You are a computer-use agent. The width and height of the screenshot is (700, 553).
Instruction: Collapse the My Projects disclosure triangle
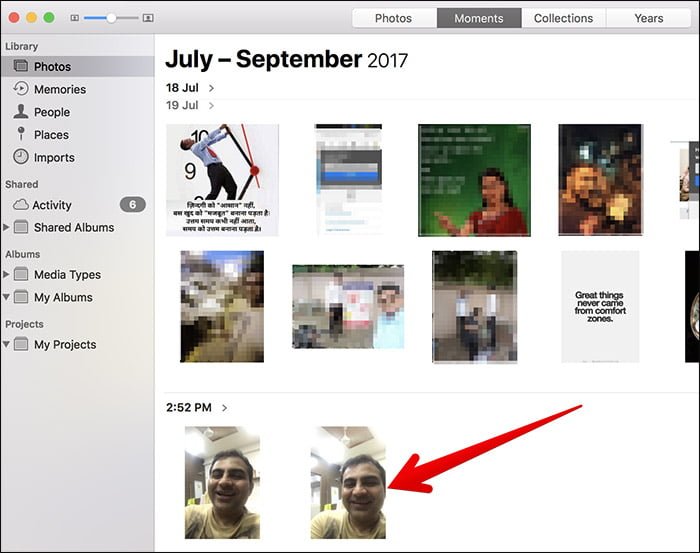pyautogui.click(x=6, y=344)
